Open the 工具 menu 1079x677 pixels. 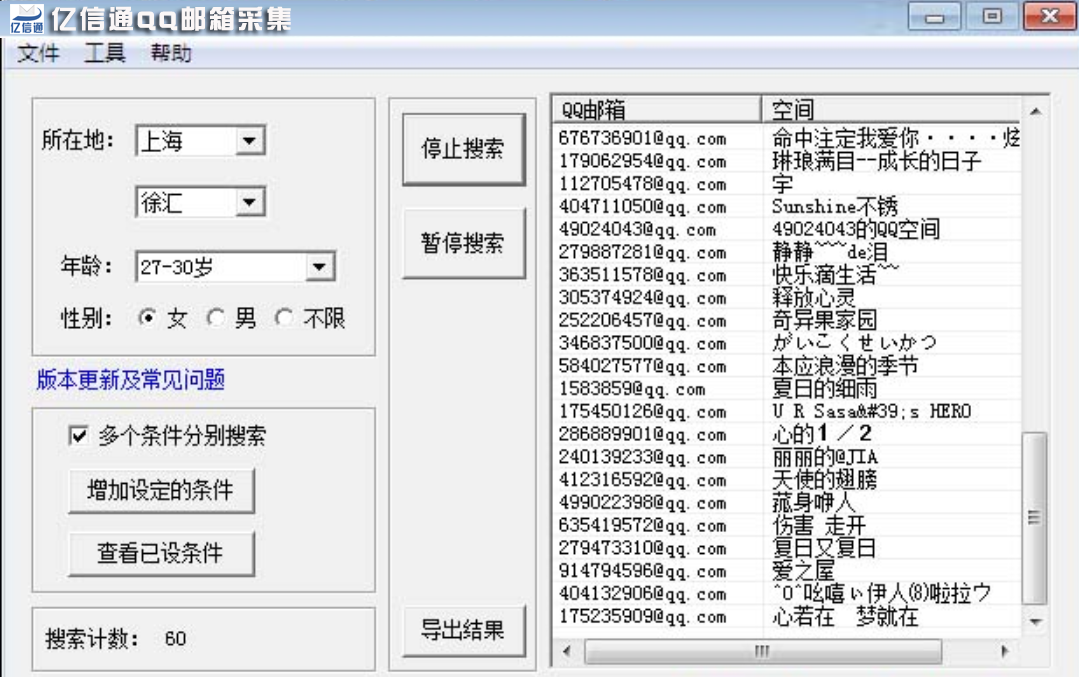pyautogui.click(x=105, y=54)
